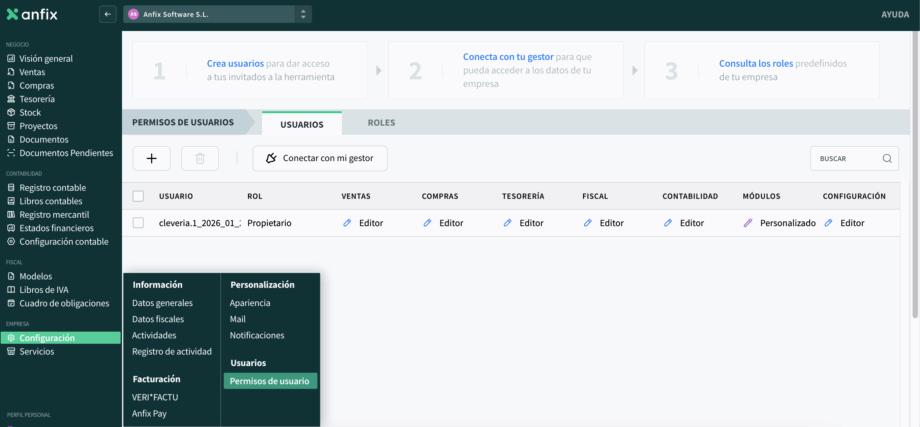Toggle the select-all checkbox in table header

tap(138, 196)
